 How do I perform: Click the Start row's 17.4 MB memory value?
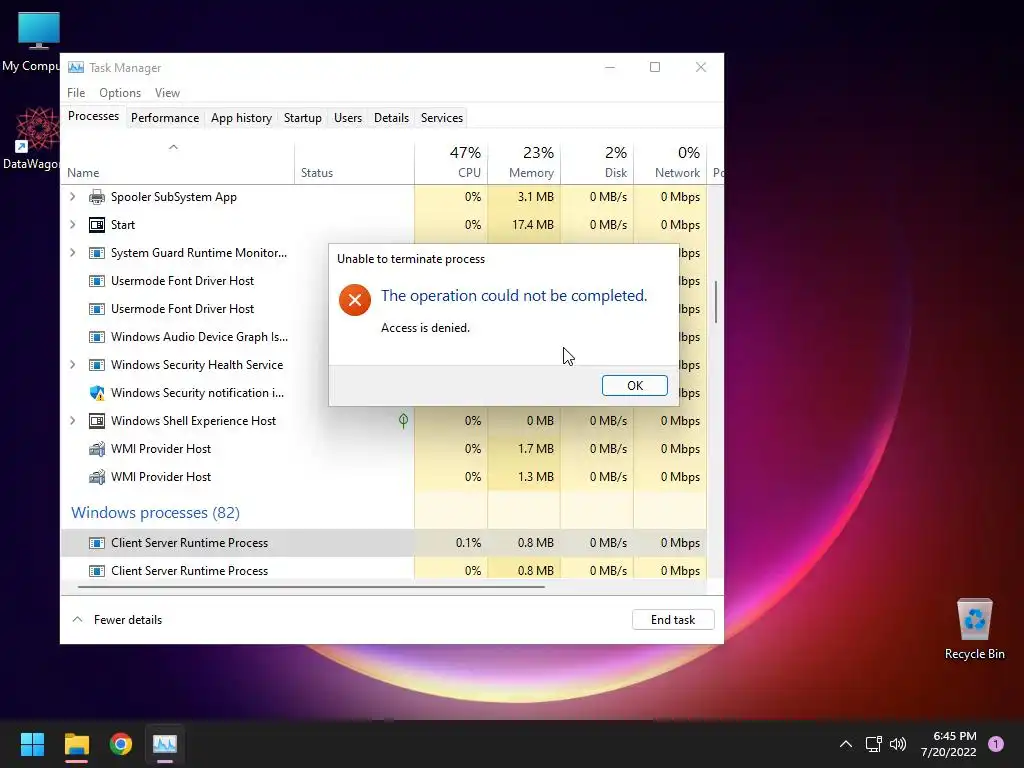[x=533, y=225]
